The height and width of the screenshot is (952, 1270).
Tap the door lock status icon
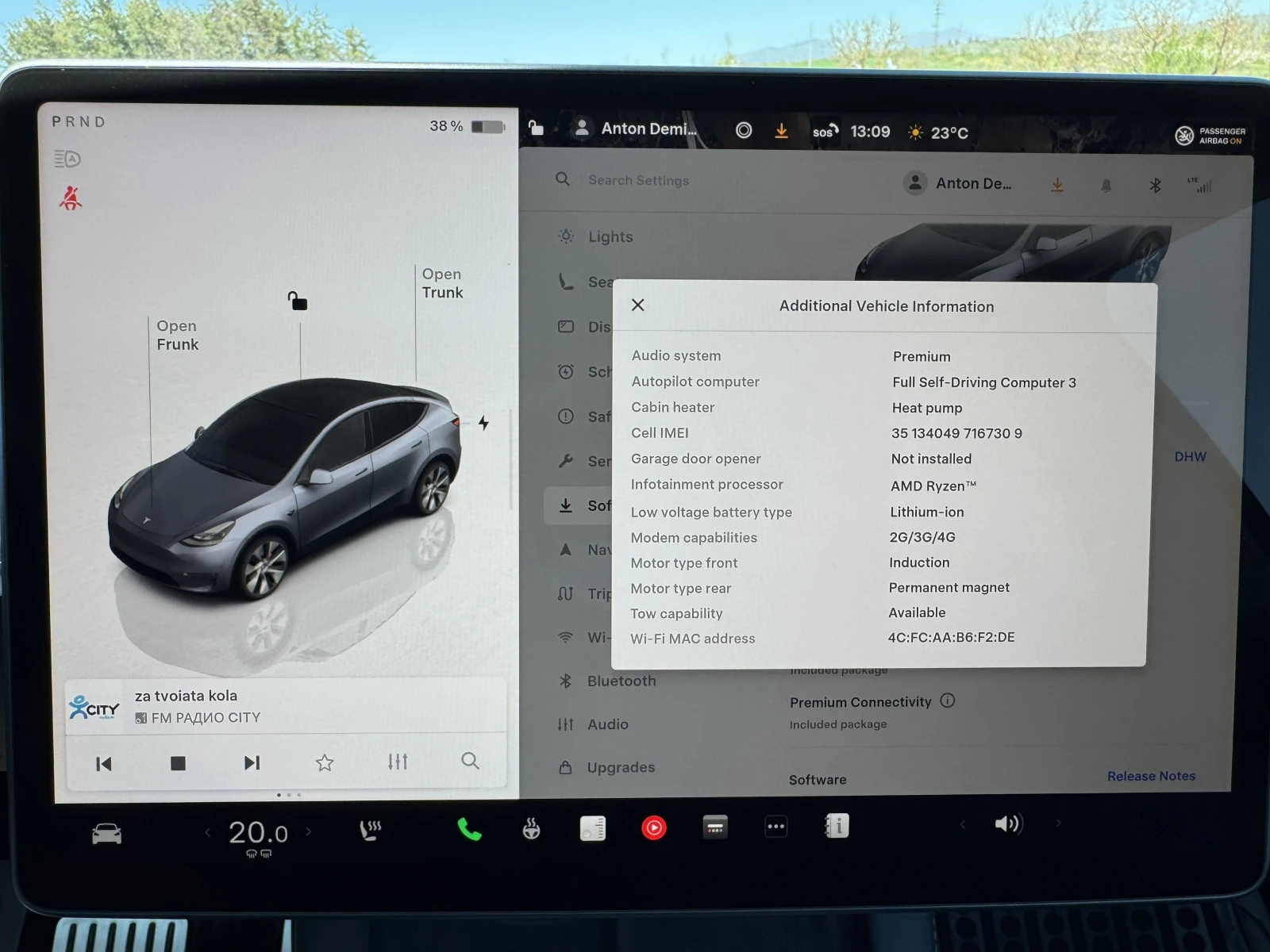coord(536,128)
